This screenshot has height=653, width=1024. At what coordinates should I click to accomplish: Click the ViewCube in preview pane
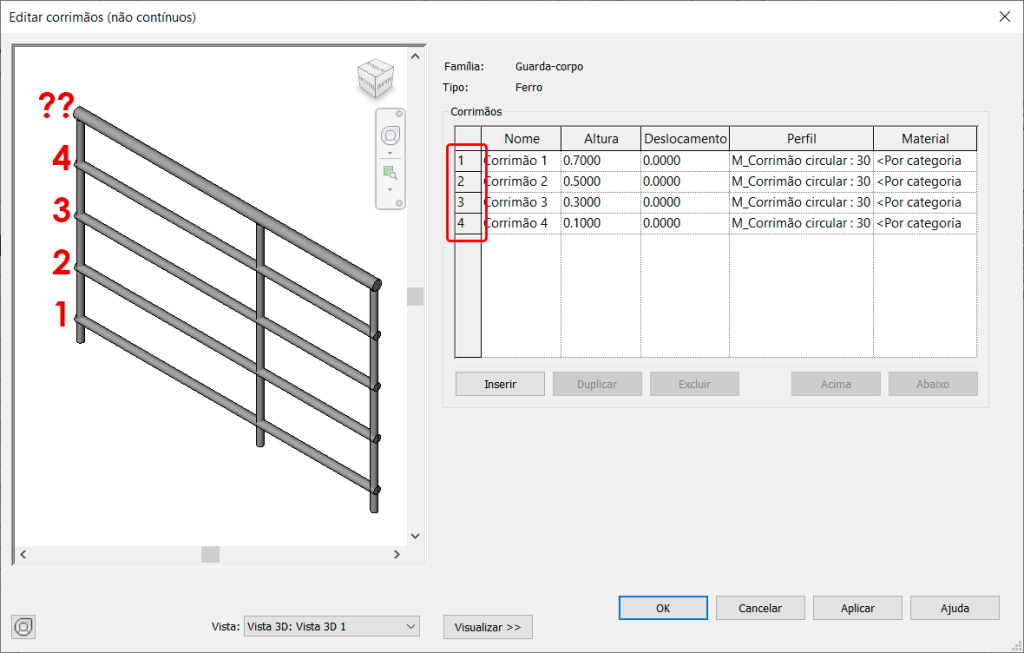coord(376,78)
